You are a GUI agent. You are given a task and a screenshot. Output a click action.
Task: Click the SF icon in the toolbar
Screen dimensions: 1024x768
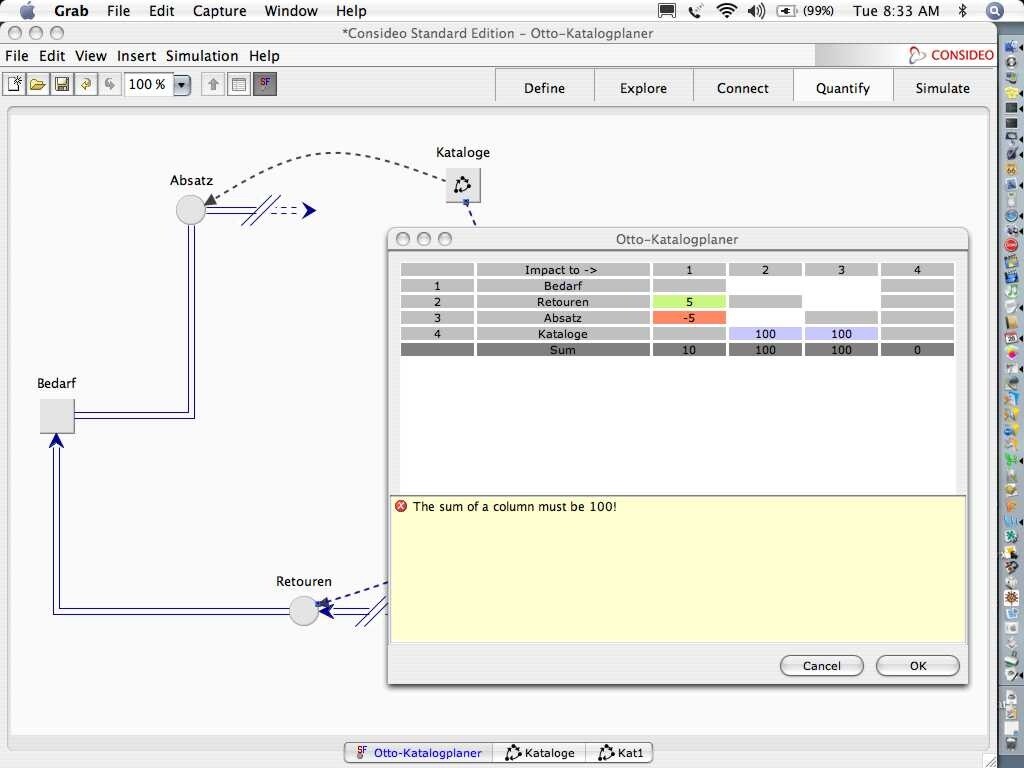pos(265,85)
